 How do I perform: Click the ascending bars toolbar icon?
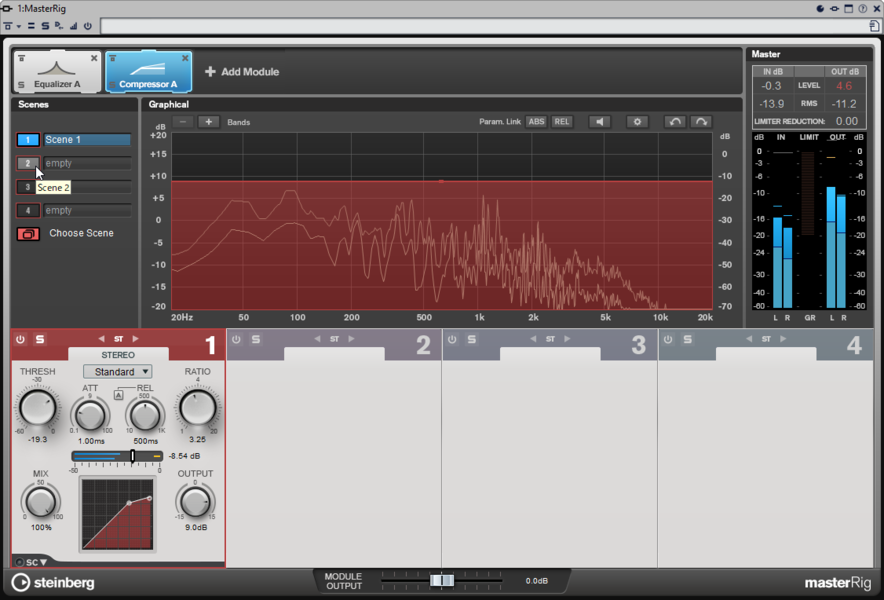(74, 26)
